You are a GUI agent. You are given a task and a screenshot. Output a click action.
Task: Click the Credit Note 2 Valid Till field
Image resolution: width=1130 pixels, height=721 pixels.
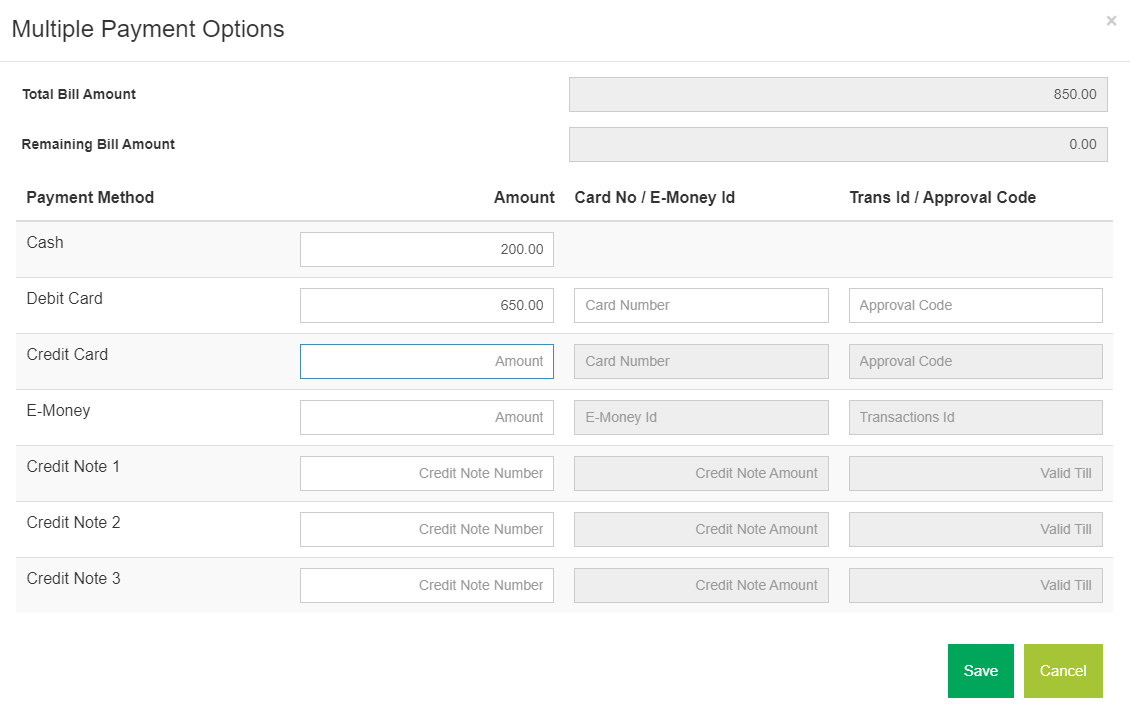975,530
